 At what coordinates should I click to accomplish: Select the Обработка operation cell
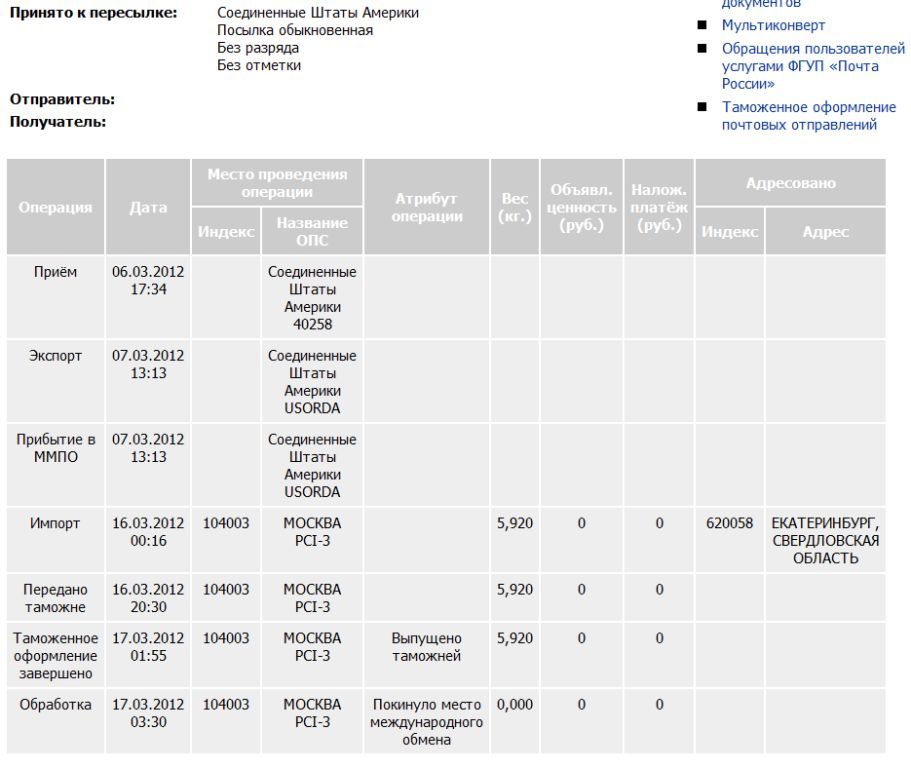coord(55,721)
